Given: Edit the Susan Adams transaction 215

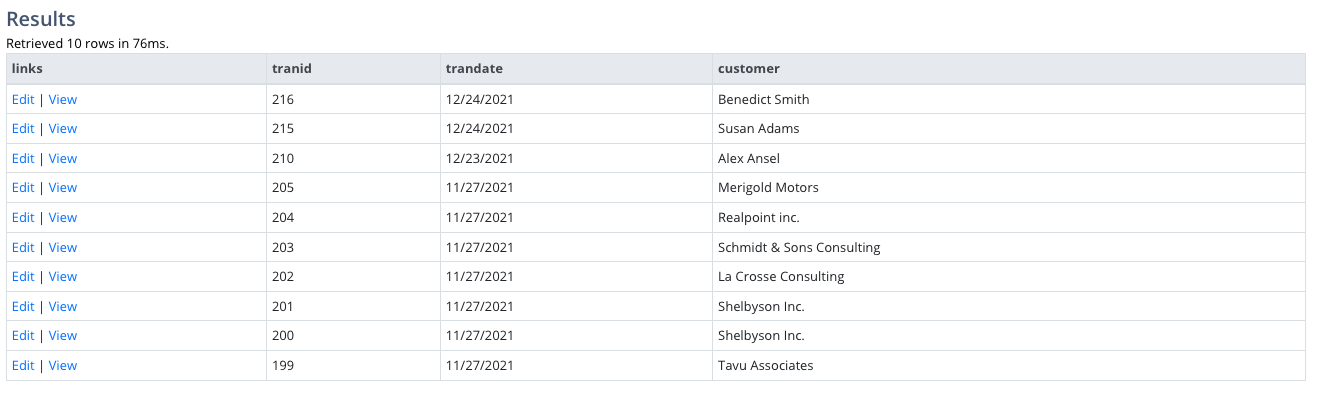Looking at the screenshot, I should [23, 129].
